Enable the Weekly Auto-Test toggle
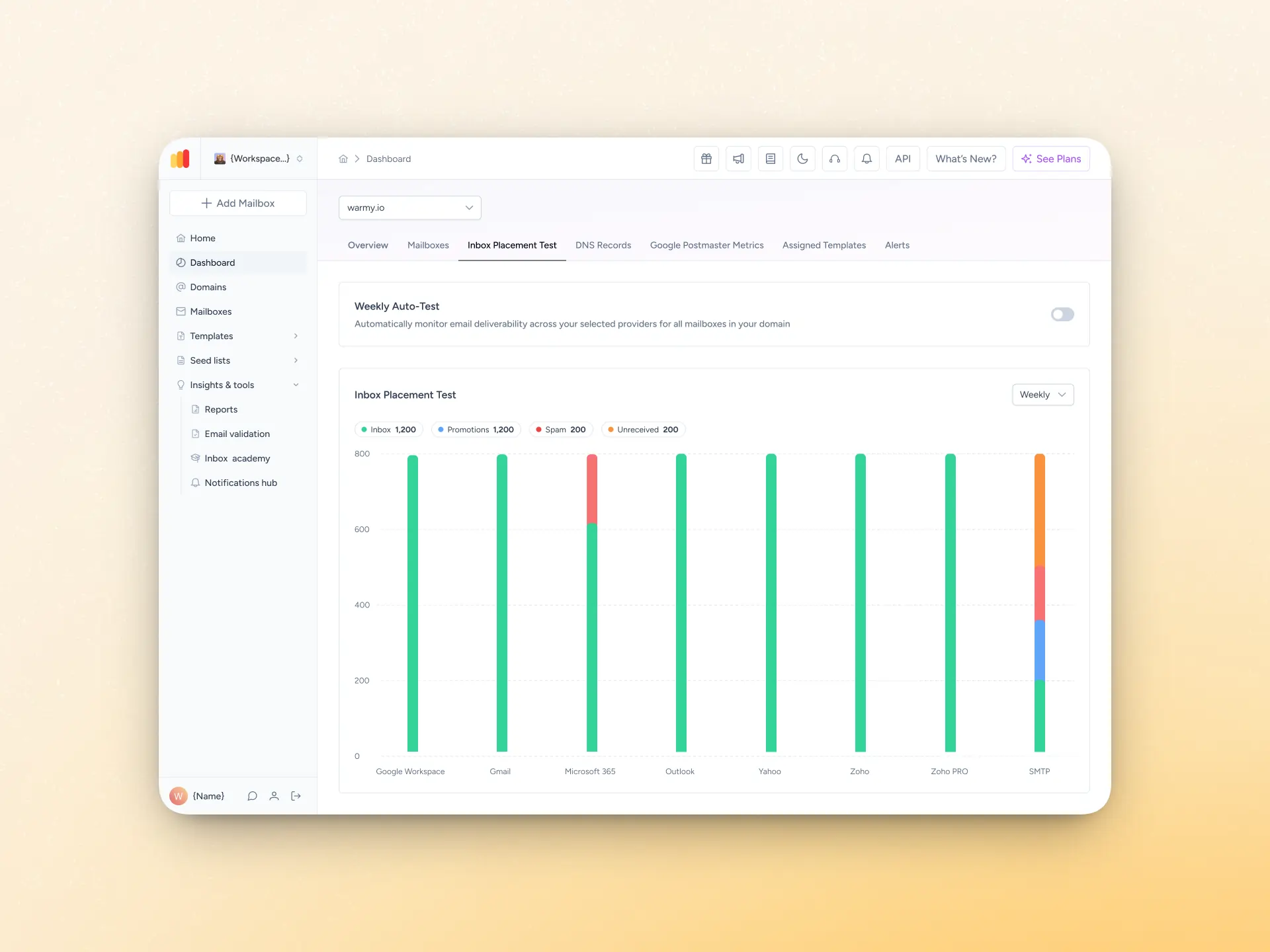1270x952 pixels. [x=1062, y=315]
